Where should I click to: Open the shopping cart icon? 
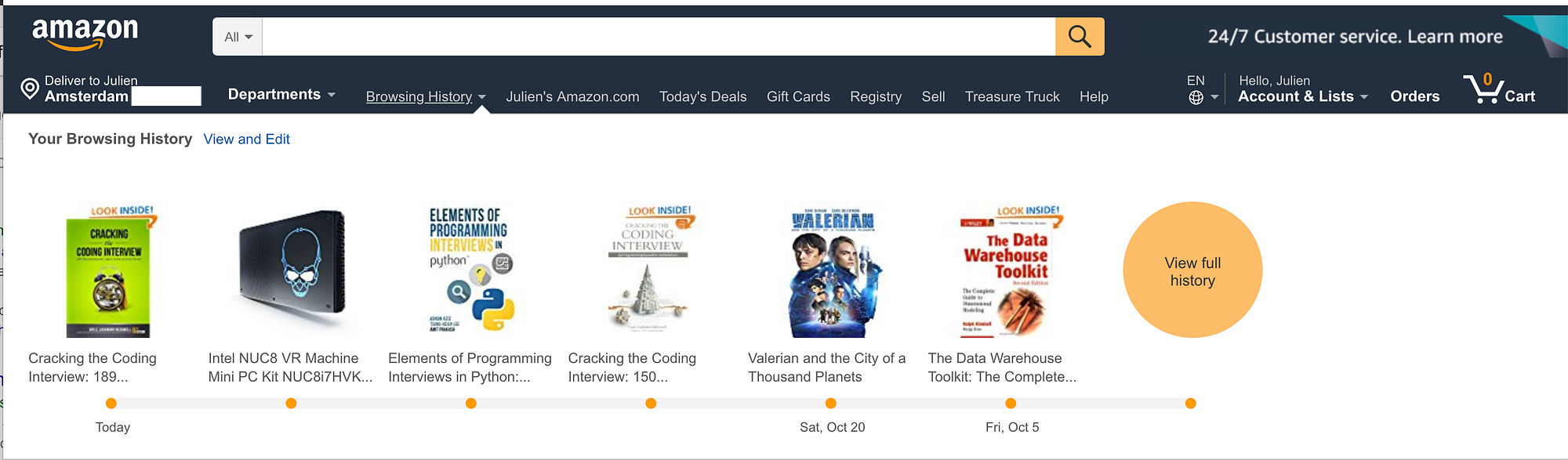1483,90
